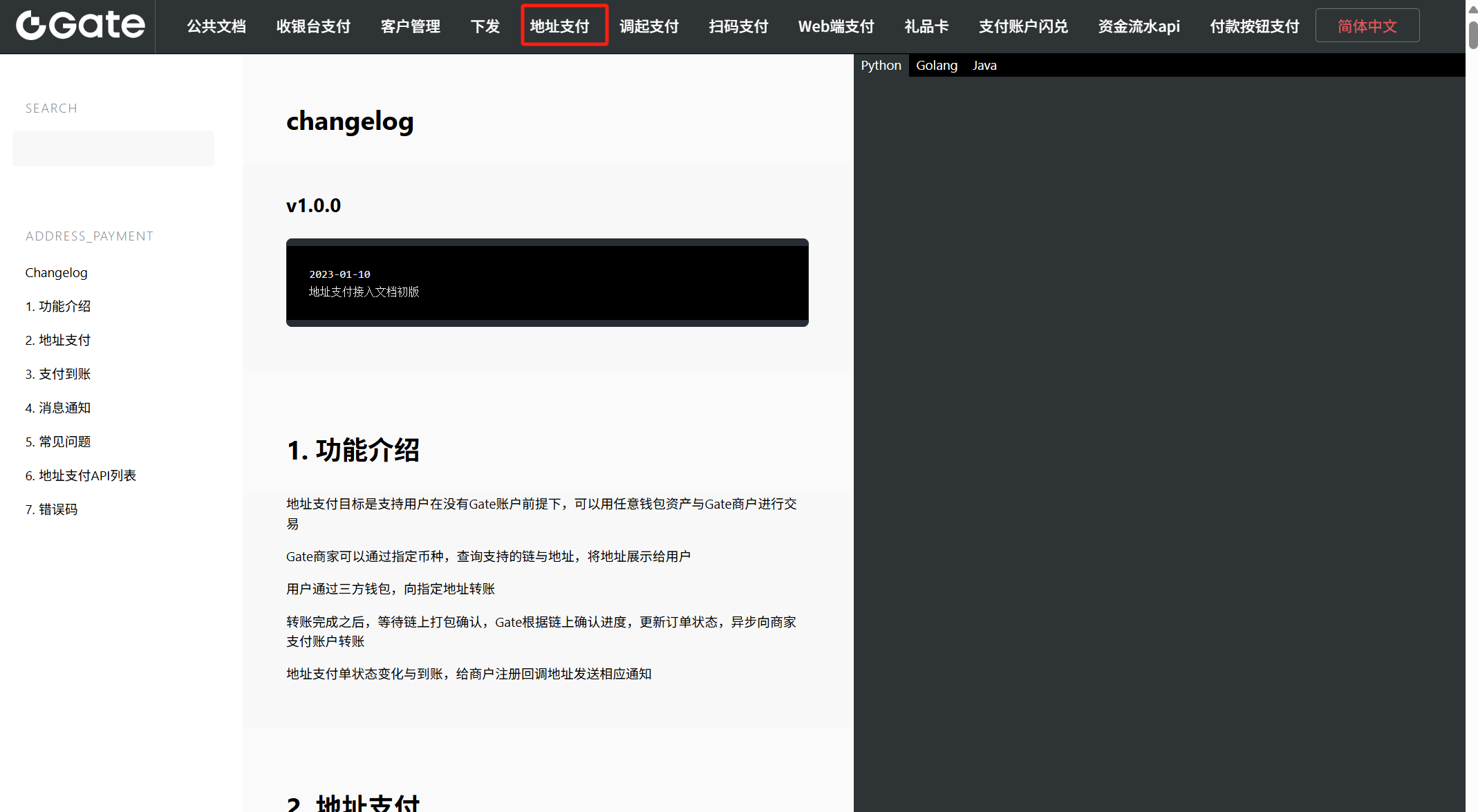
Task: Switch code samples to Python tab
Action: coord(881,66)
